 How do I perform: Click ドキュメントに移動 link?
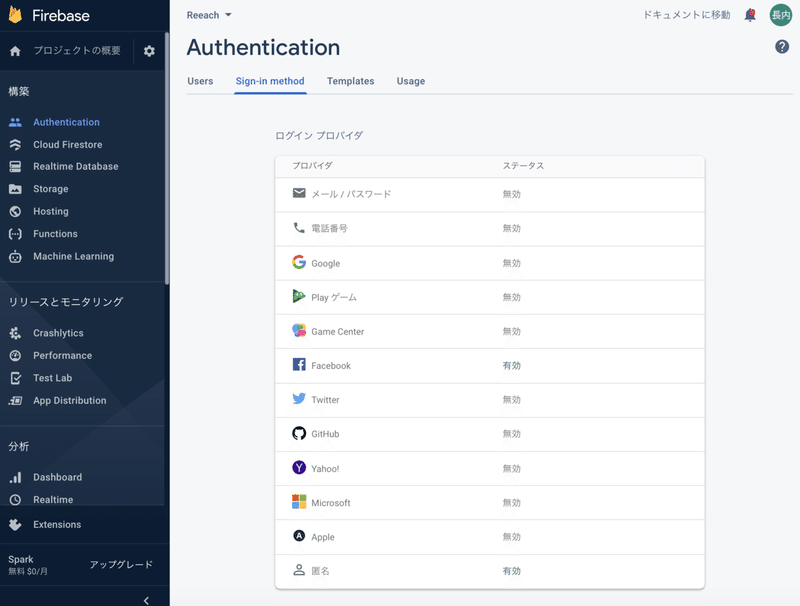click(686, 15)
